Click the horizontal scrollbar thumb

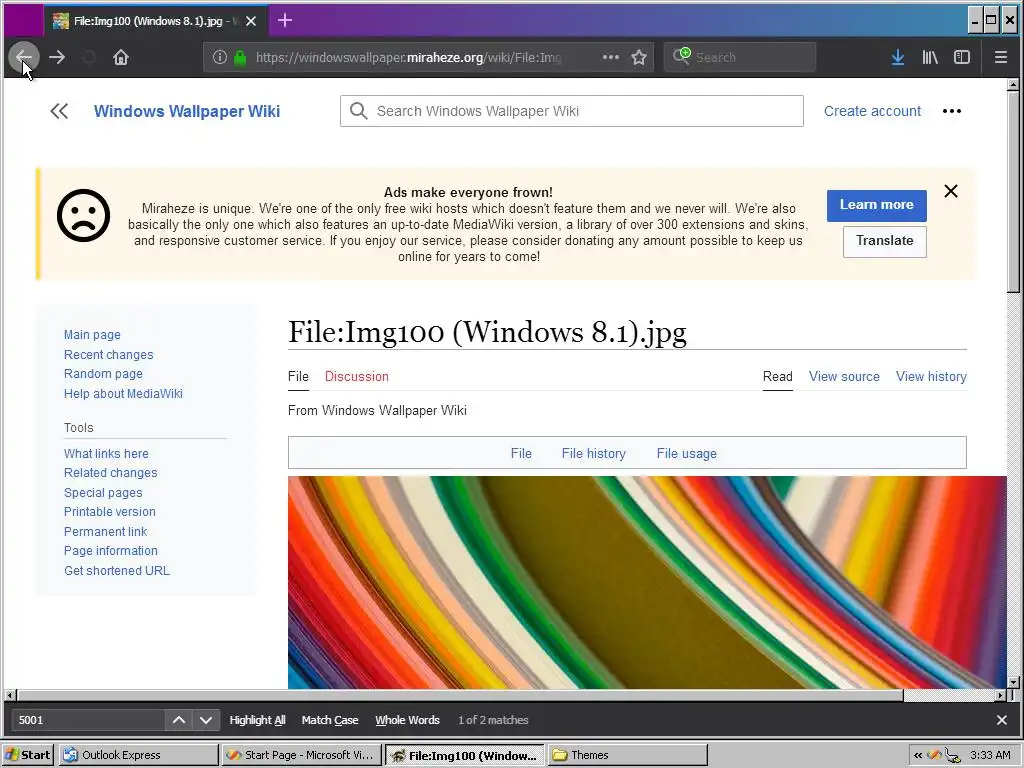coord(460,696)
